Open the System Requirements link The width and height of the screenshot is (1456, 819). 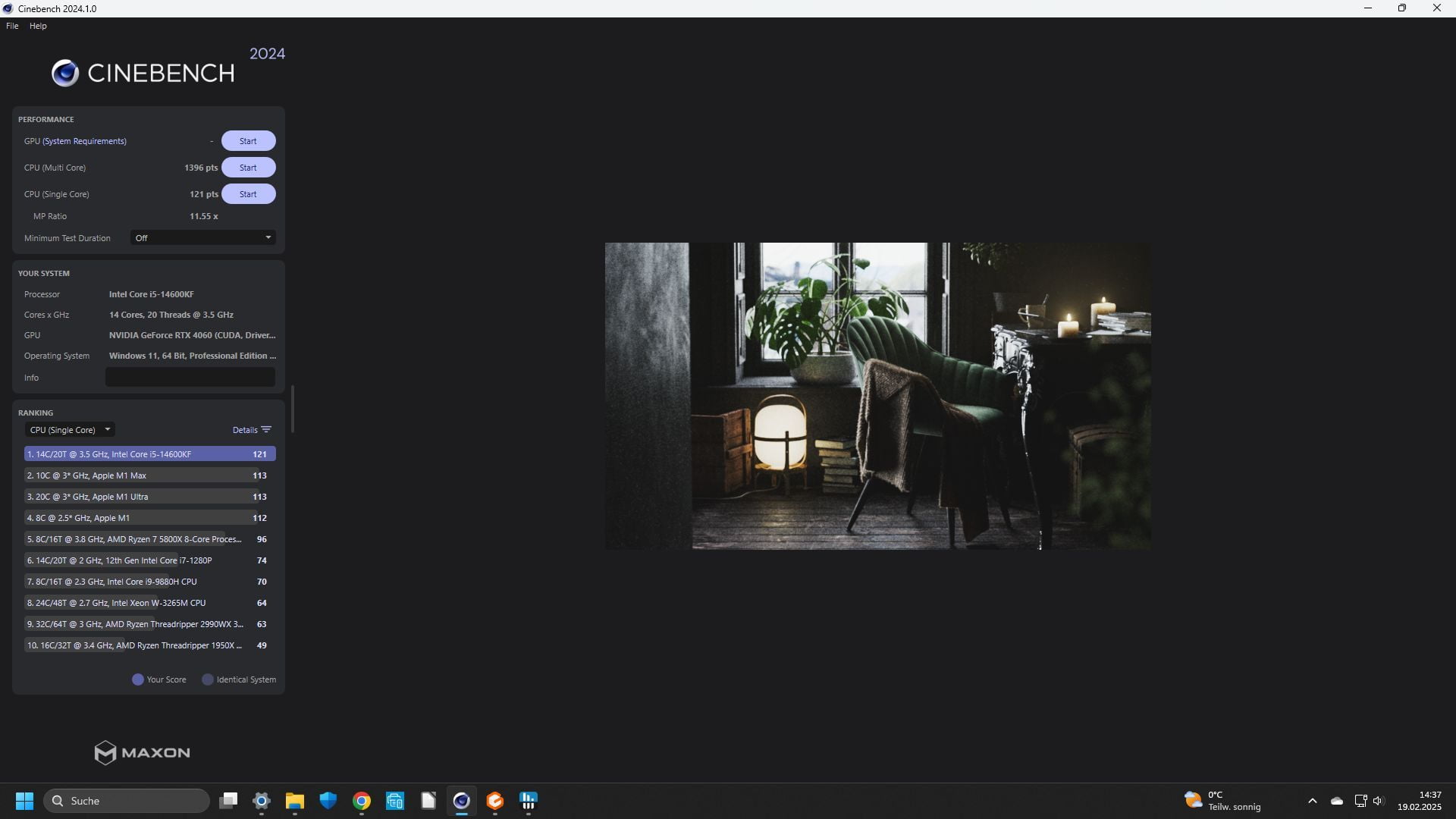(x=84, y=141)
